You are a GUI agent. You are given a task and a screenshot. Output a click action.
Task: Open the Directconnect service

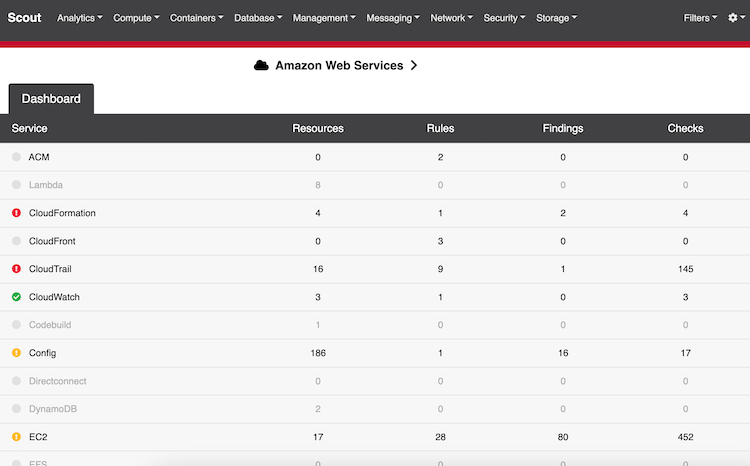coord(57,381)
